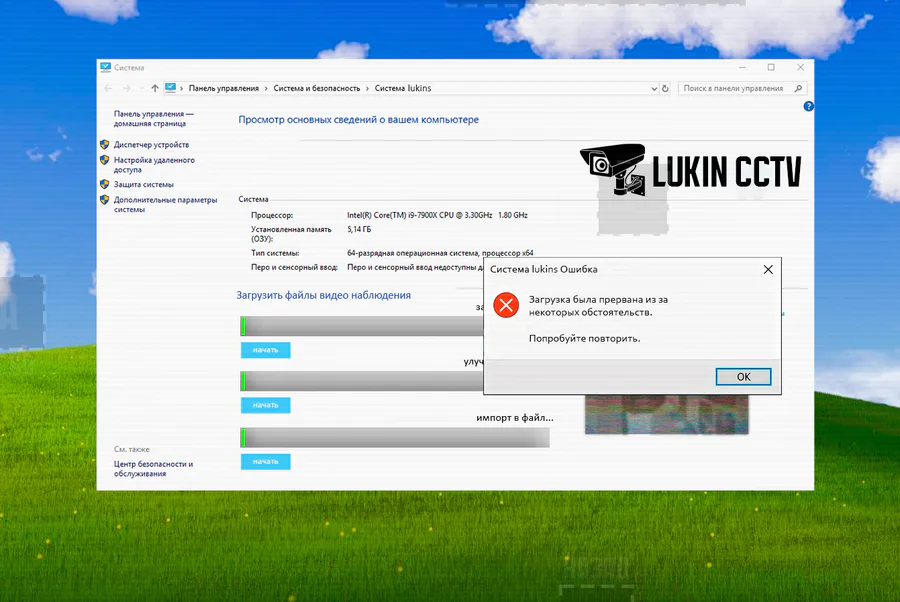900x602 pixels.
Task: Open Панель управления — домашняя страница link
Action: point(153,118)
